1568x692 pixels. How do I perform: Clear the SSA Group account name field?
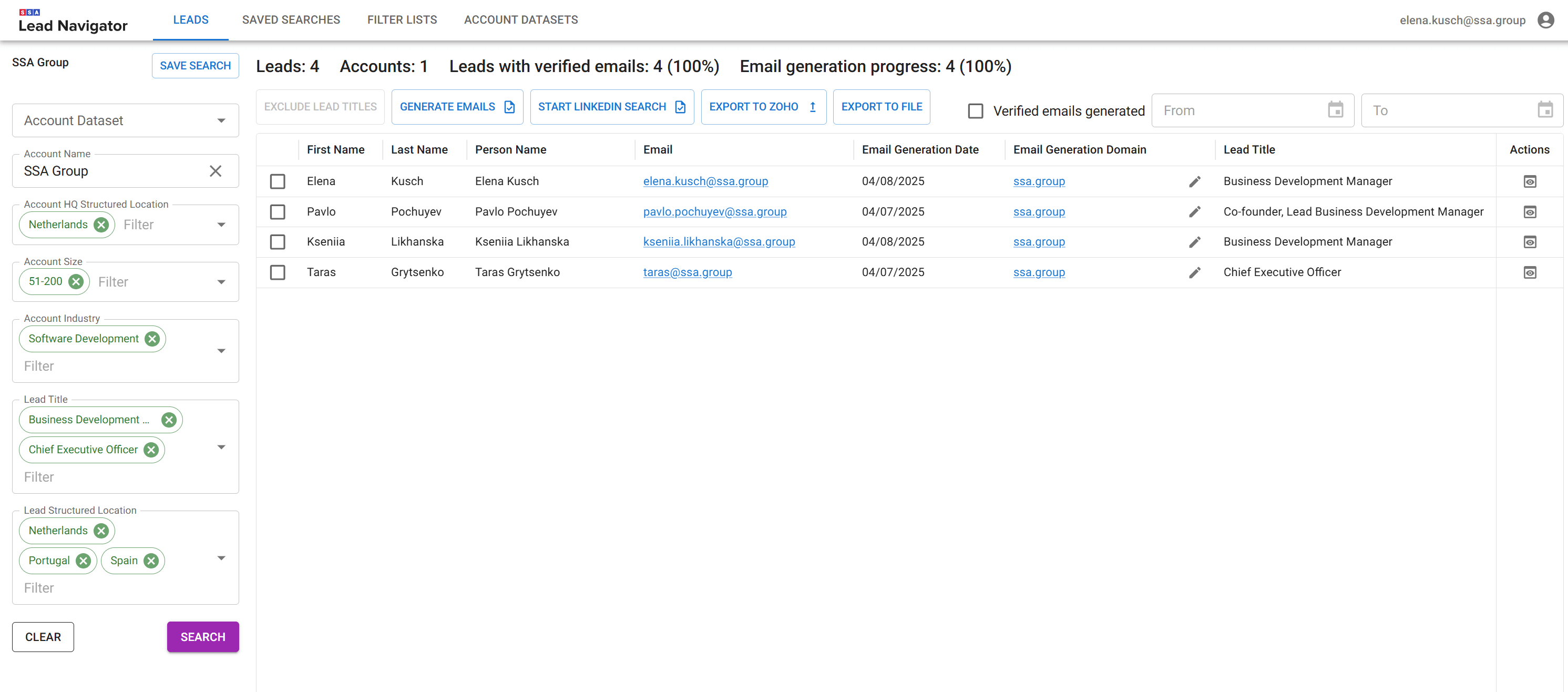216,171
